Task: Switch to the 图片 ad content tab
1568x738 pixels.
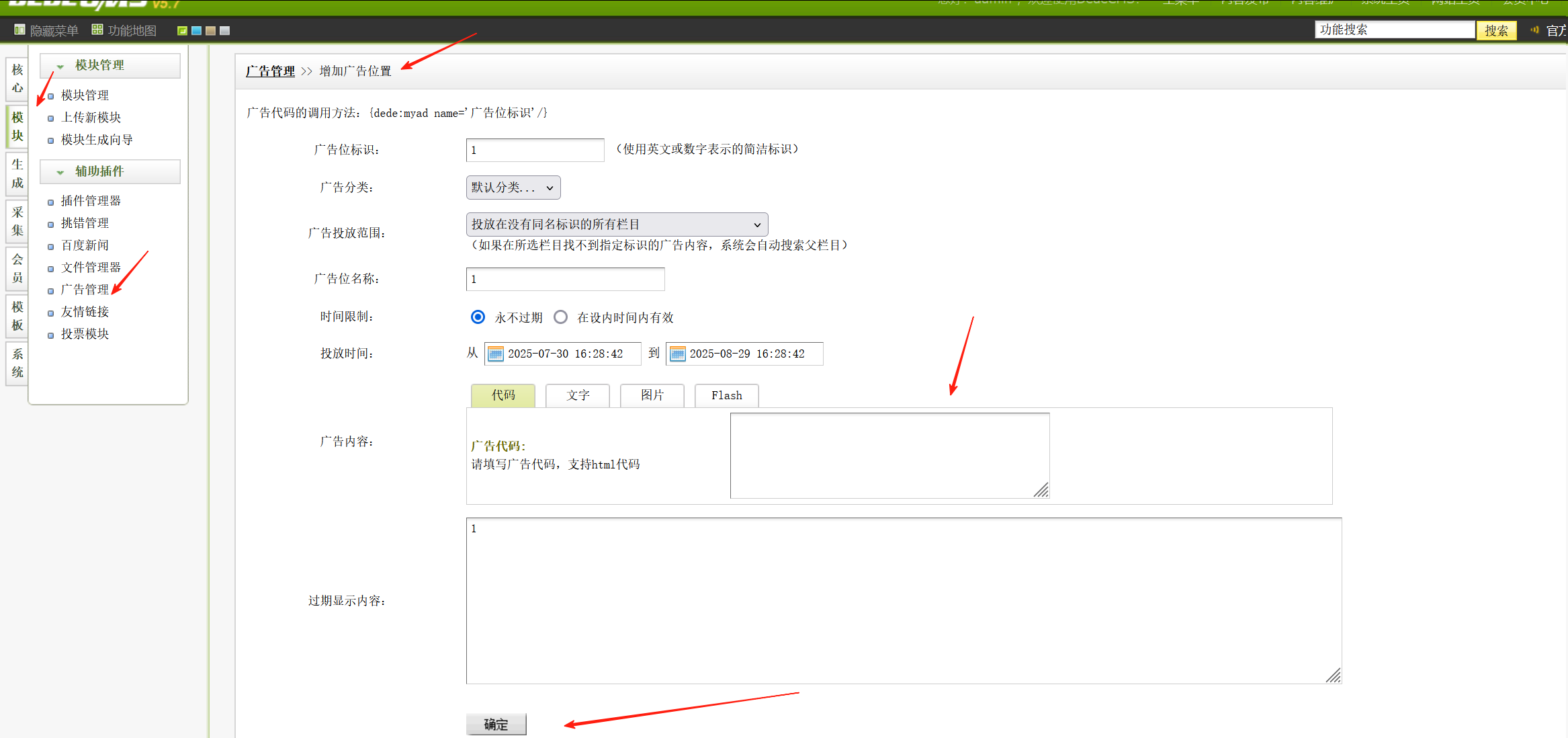Action: click(x=652, y=395)
